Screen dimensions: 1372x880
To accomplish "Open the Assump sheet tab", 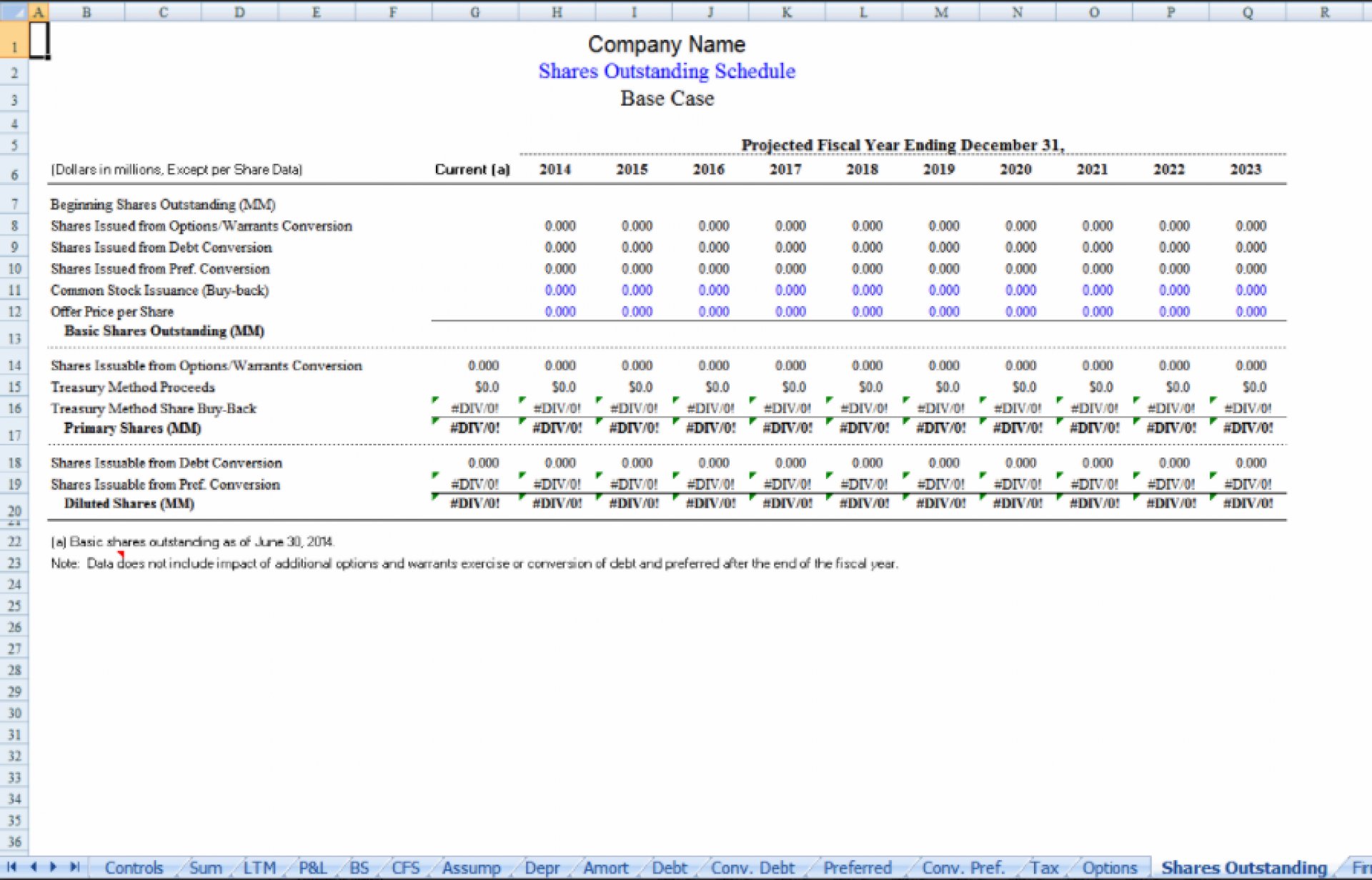I will point(471,868).
